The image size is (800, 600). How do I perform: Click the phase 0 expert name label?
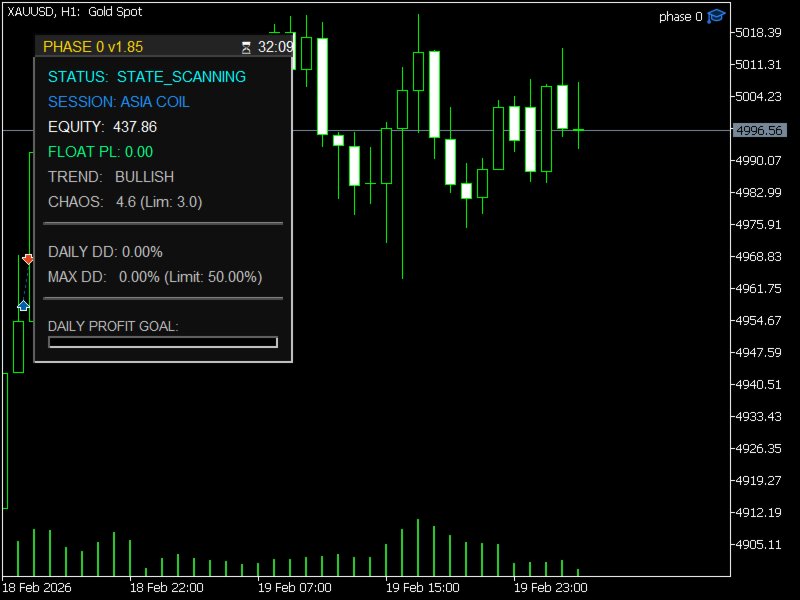[x=681, y=17]
